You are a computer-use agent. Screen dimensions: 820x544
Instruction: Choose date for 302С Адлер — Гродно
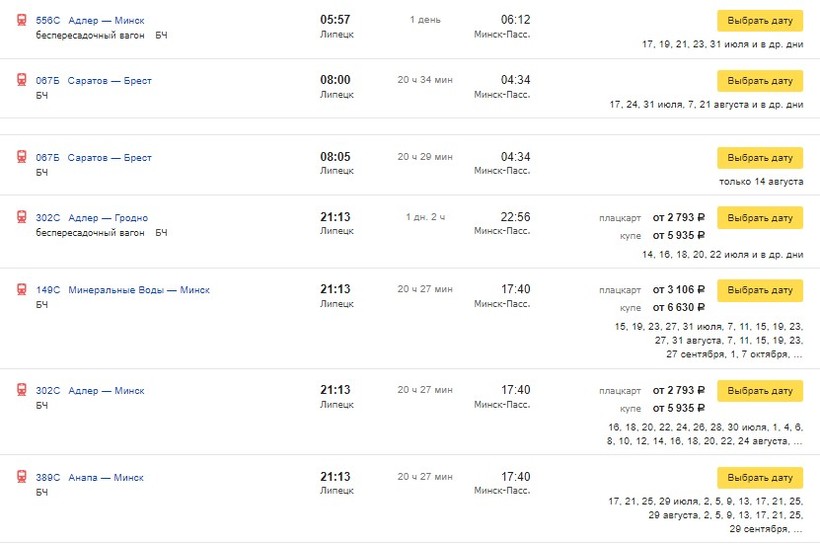(x=759, y=218)
